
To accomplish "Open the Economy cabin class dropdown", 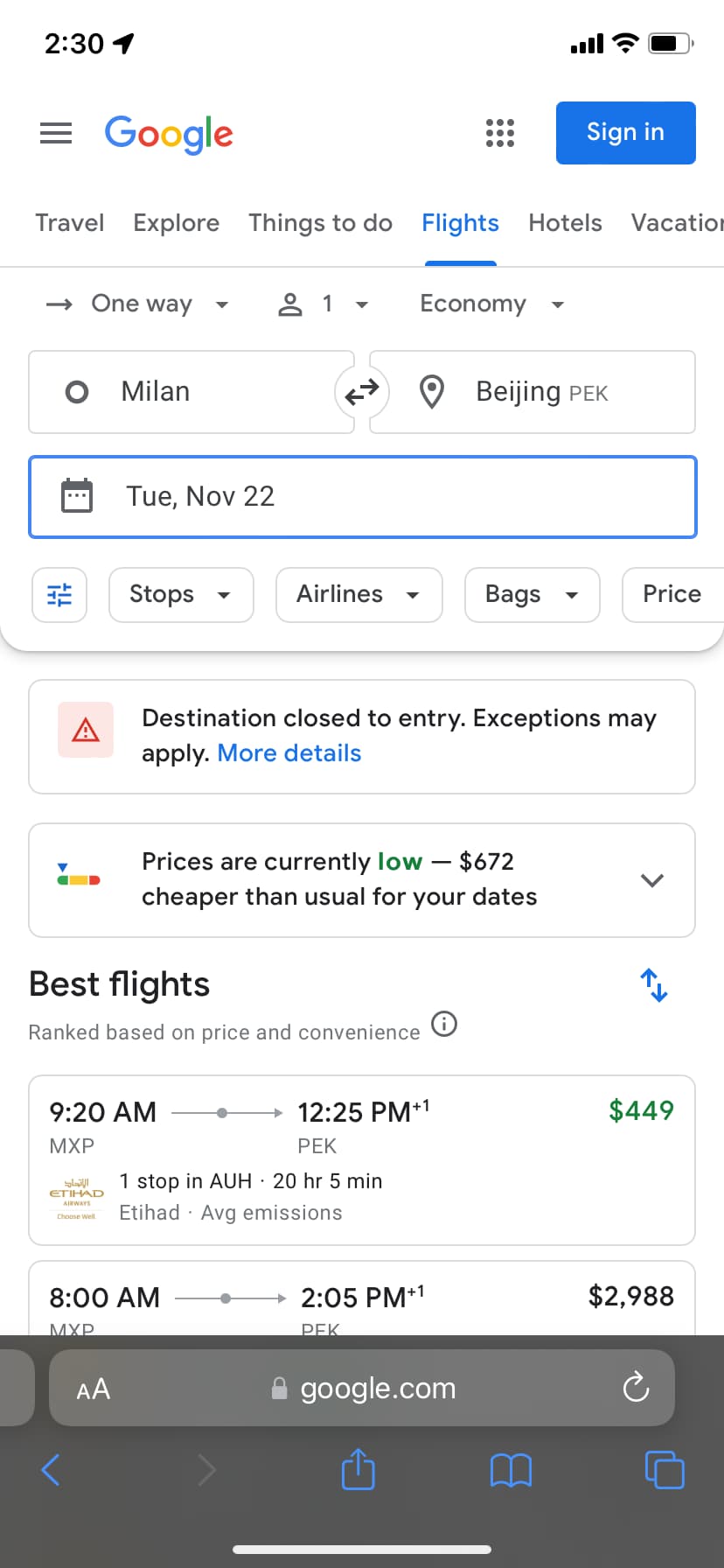I will point(491,304).
